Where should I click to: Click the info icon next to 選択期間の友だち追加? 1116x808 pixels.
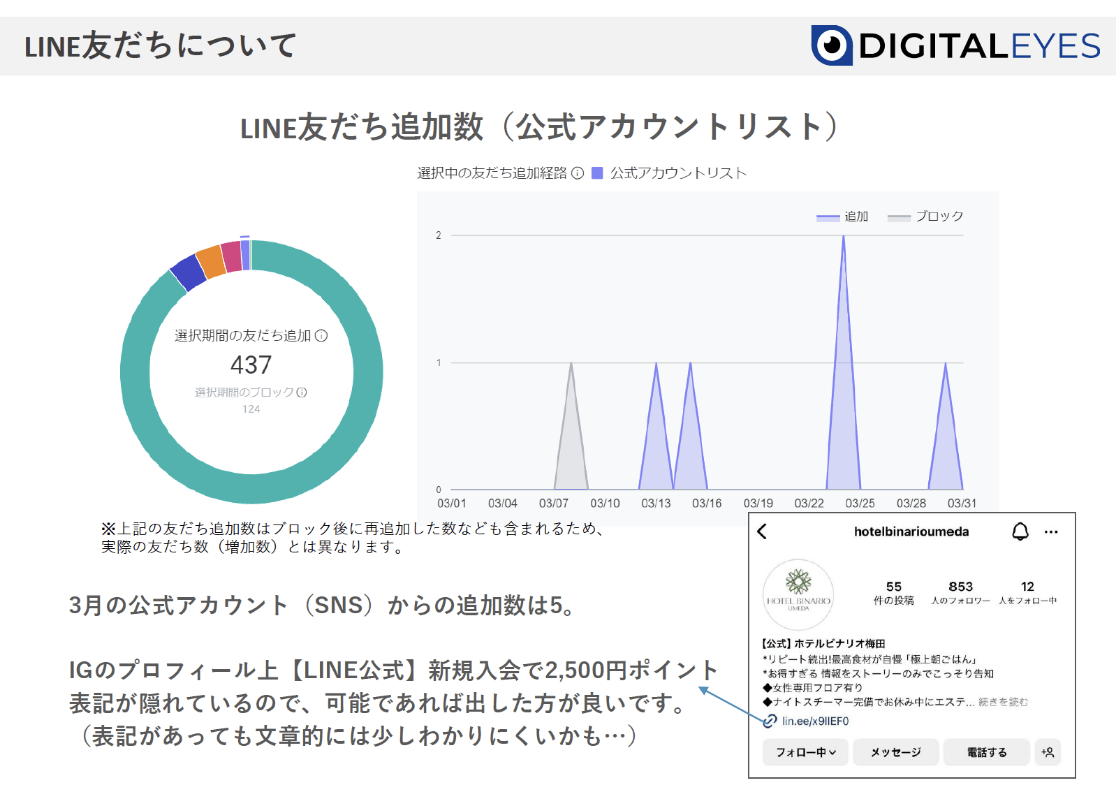pos(320,336)
